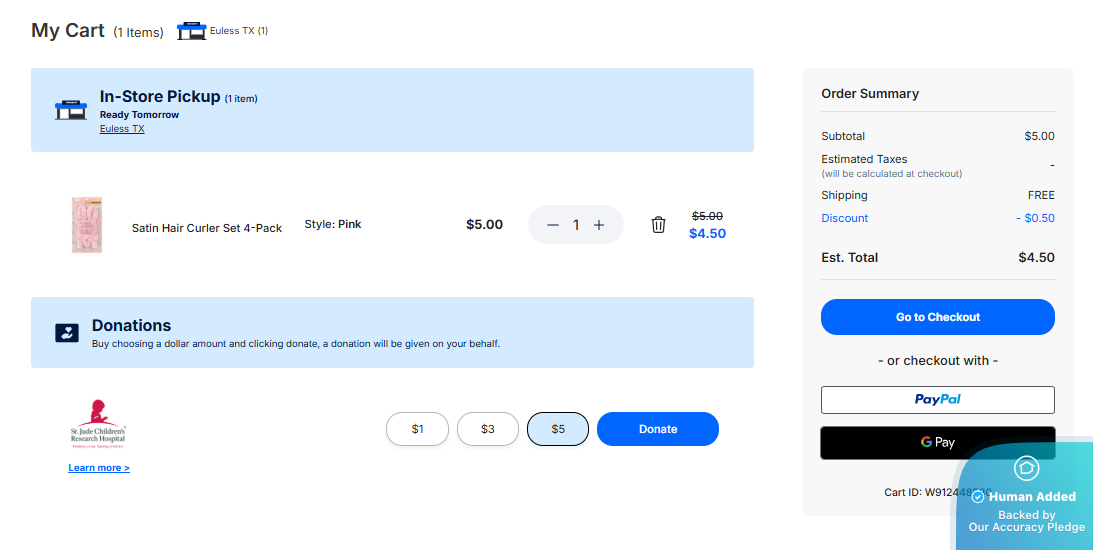Open the St. Jude Children's Hospital logo
Screen dimensions: 1093x550
click(98, 423)
